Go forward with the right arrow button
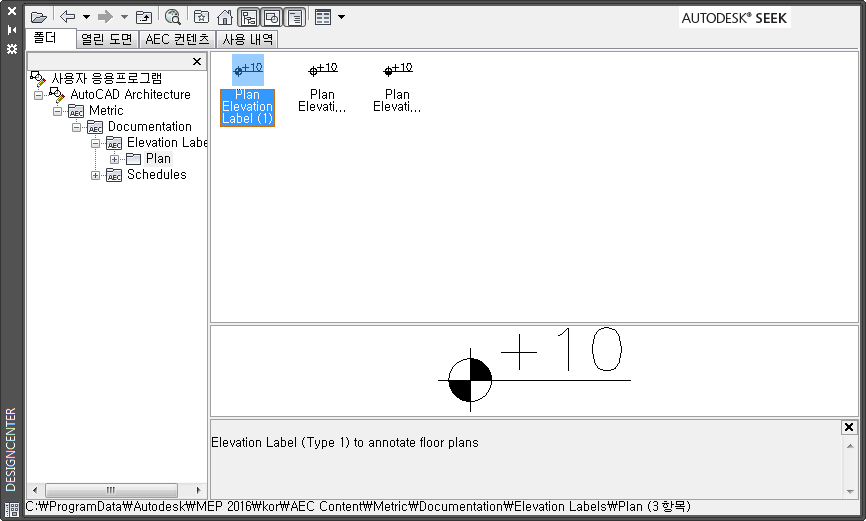This screenshot has height=521, width=866. [x=105, y=17]
